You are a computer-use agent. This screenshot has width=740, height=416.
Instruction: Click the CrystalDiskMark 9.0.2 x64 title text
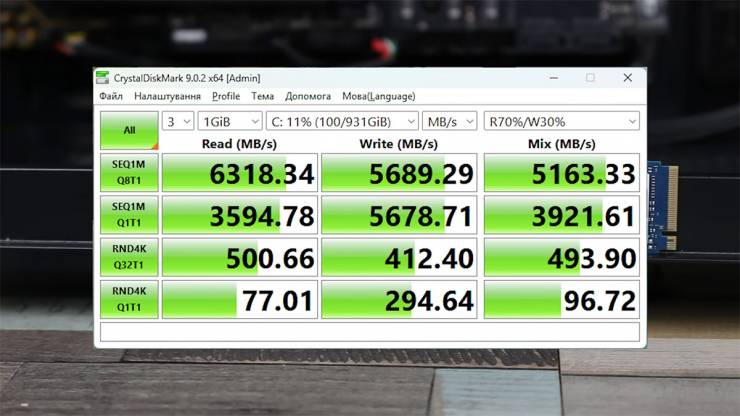pyautogui.click(x=187, y=78)
